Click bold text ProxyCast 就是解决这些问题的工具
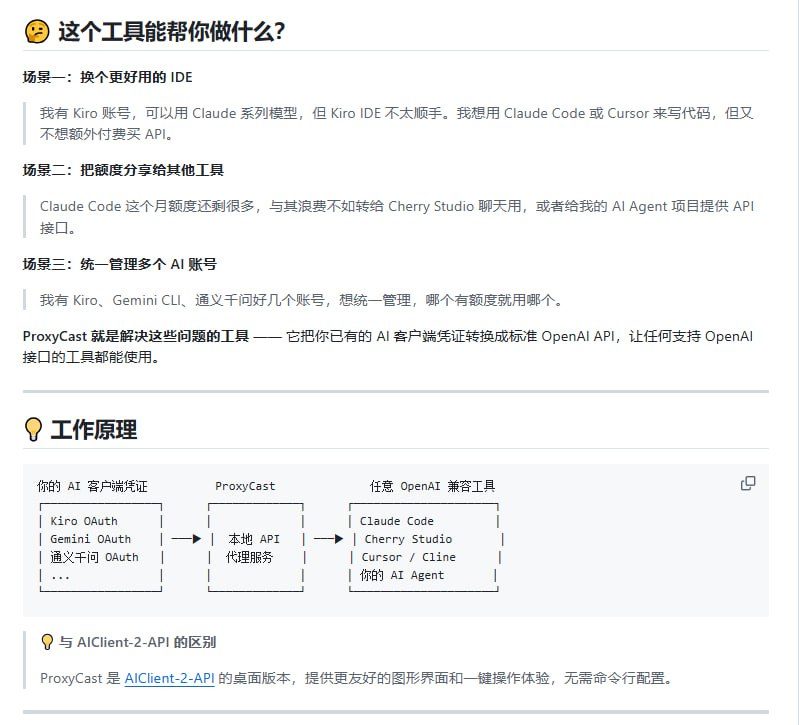The height and width of the screenshot is (725, 799). [136, 336]
